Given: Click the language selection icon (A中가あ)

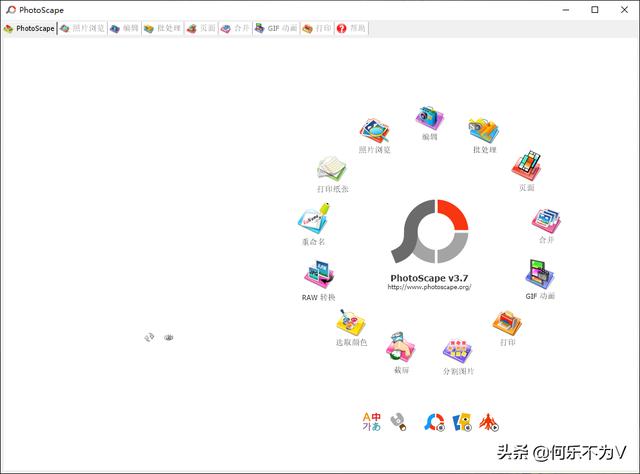Looking at the screenshot, I should [x=371, y=422].
